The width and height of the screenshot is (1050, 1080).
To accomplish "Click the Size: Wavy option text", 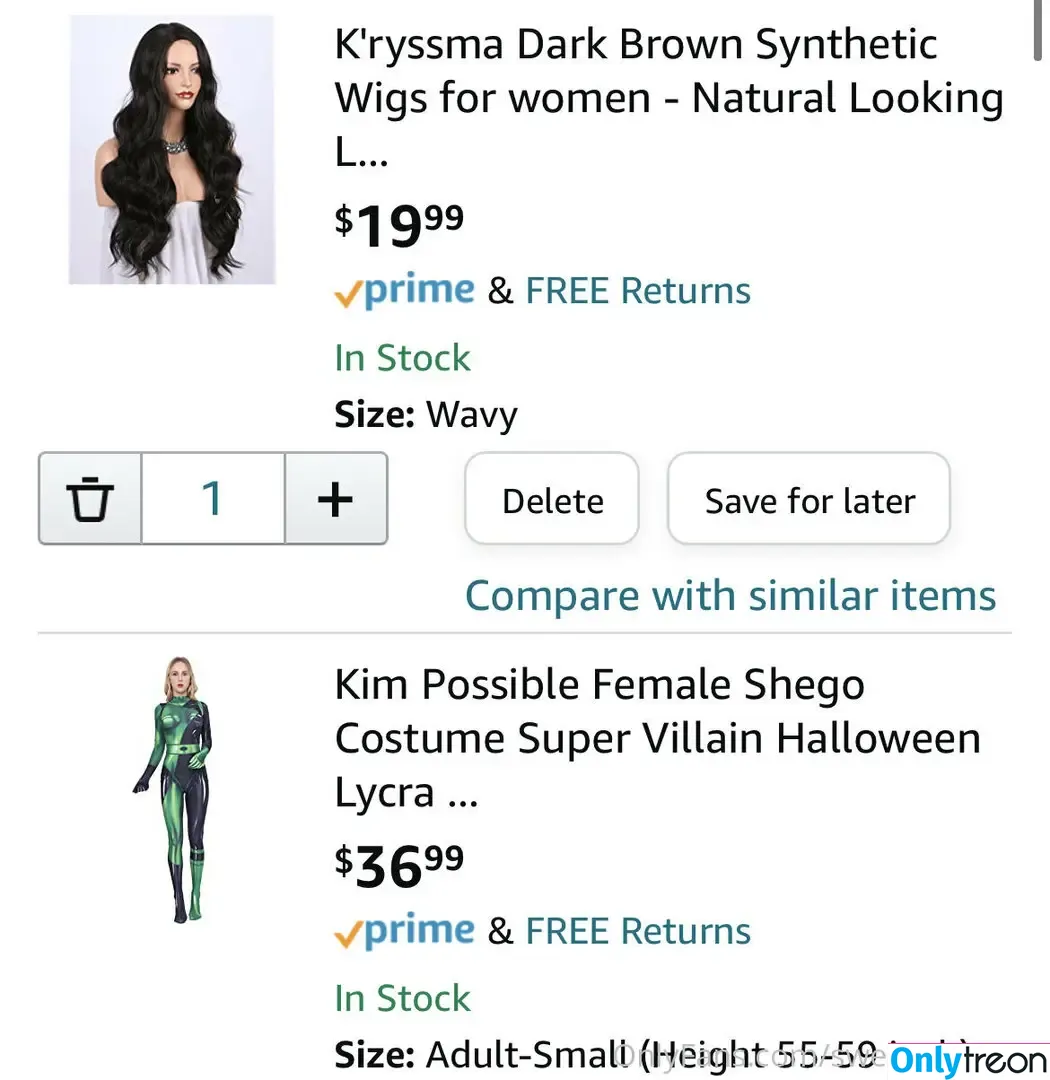I will 426,415.
